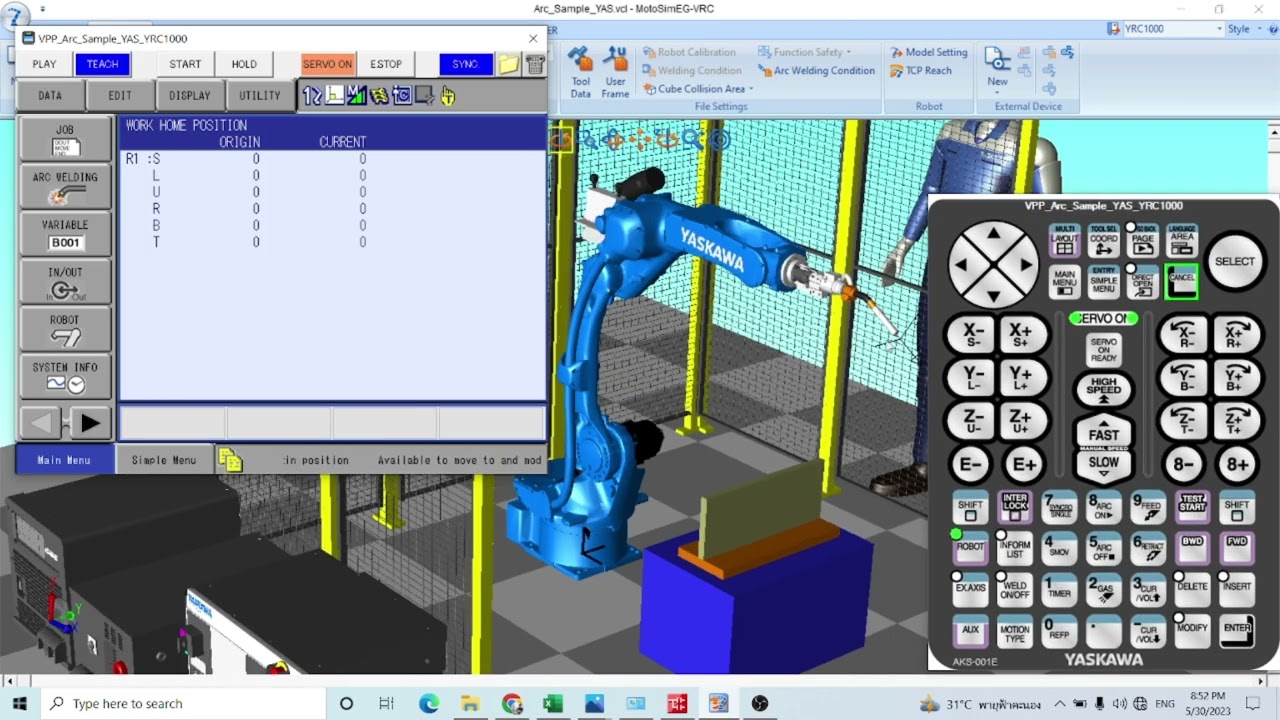Screen dimensions: 1280x720
Task: Click the ENTER key on keypad
Action: pyautogui.click(x=1237, y=631)
